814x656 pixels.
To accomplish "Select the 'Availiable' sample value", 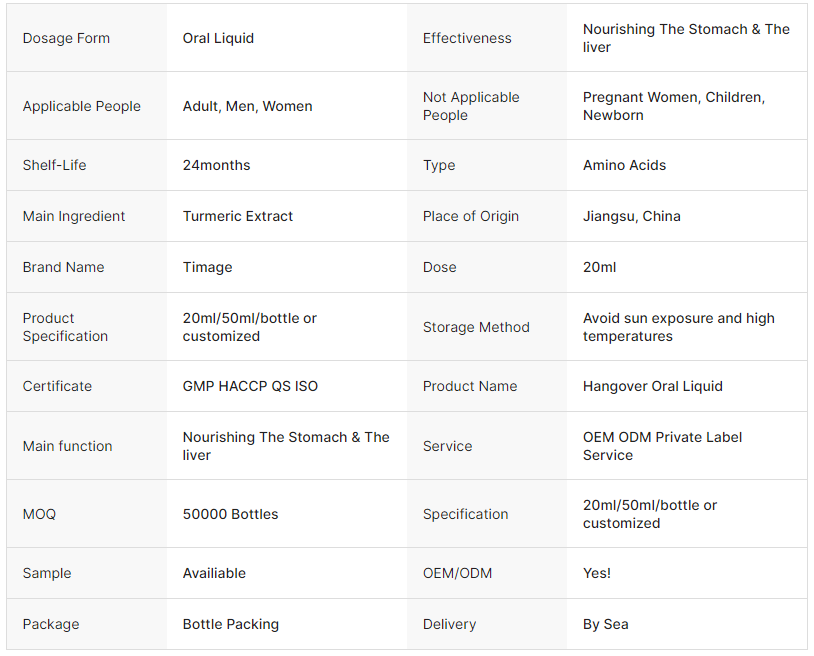I will (x=214, y=573).
